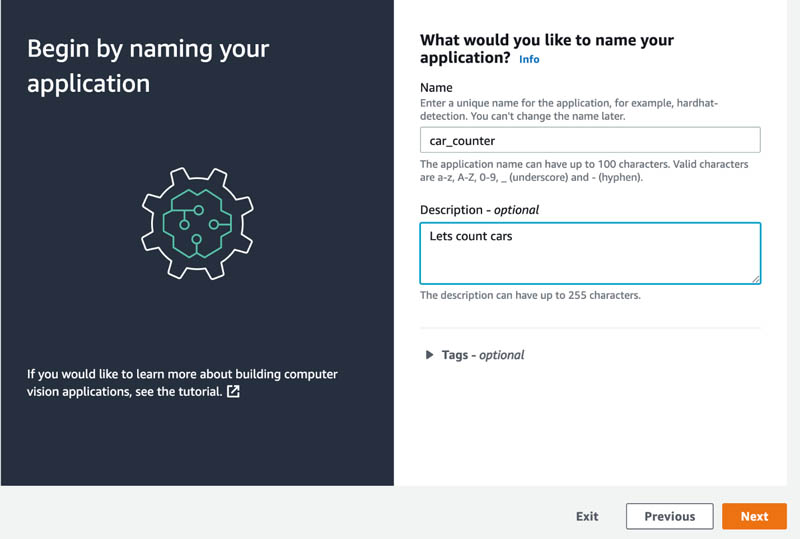Click the "Description - optional" label

pyautogui.click(x=479, y=210)
